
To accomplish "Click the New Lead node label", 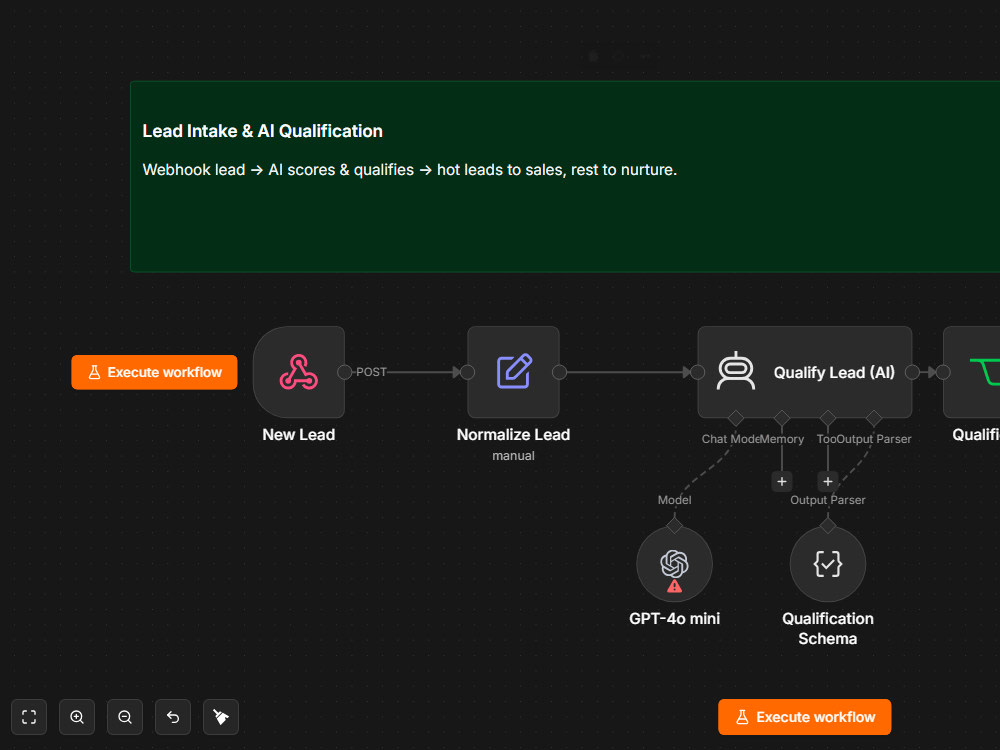I will coord(298,434).
